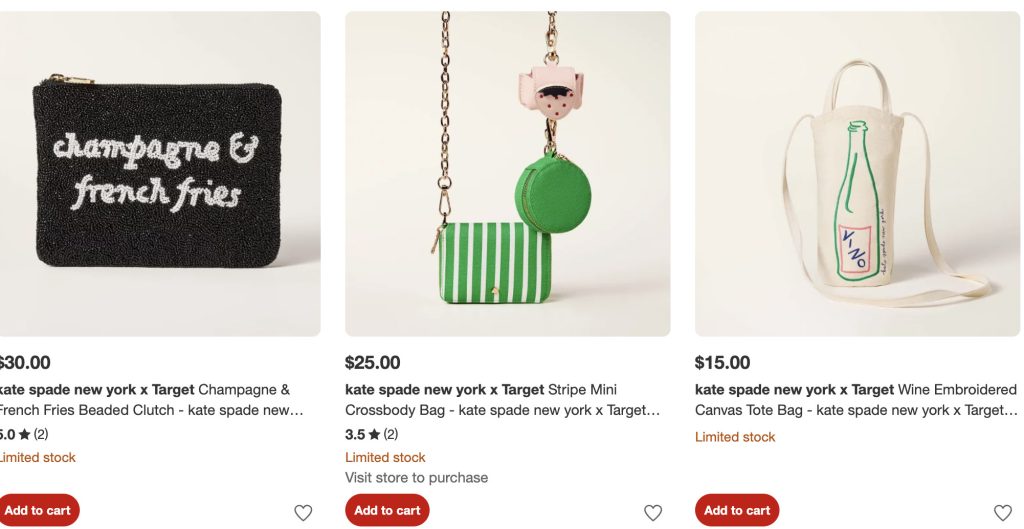Add Stripe Mini Crossbody Bag to cart
Screen dimensions: 1024x529
[387, 510]
